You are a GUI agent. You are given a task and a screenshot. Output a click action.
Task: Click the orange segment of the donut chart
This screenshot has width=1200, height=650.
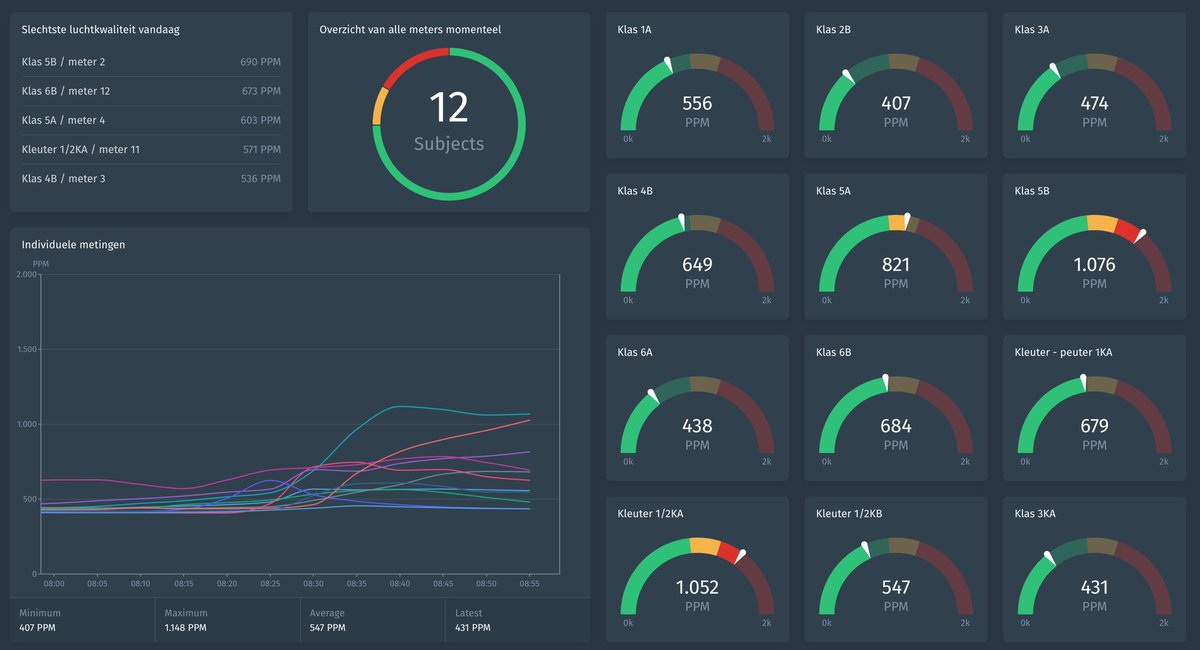pos(379,107)
